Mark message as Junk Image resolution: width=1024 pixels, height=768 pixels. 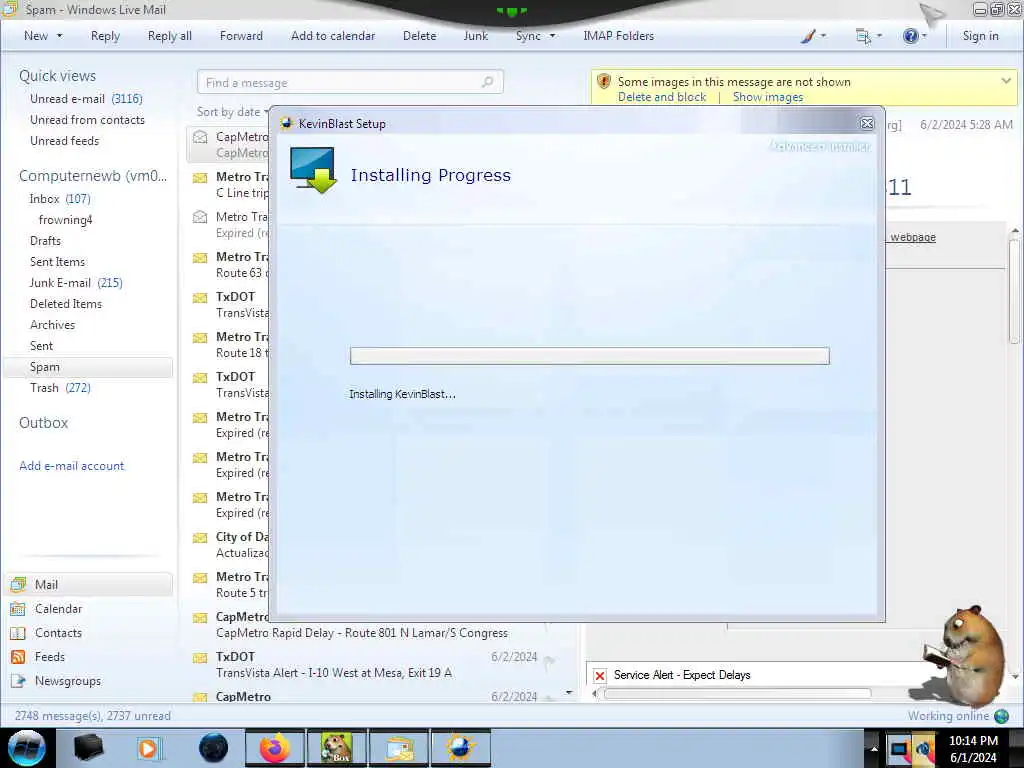tap(475, 36)
